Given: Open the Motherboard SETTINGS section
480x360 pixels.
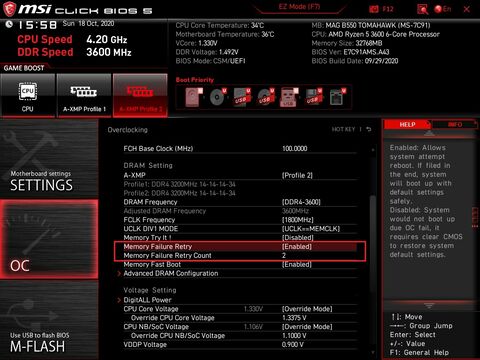Looking at the screenshot, I should click(49, 159).
